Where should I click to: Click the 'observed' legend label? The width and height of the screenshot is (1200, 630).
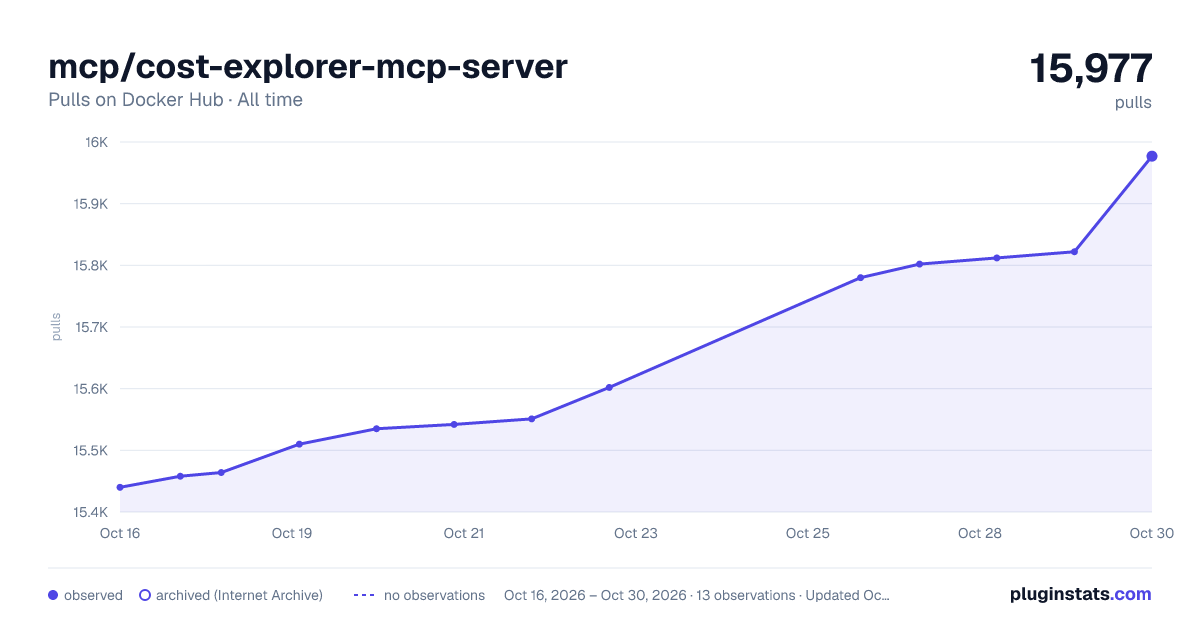(93, 595)
